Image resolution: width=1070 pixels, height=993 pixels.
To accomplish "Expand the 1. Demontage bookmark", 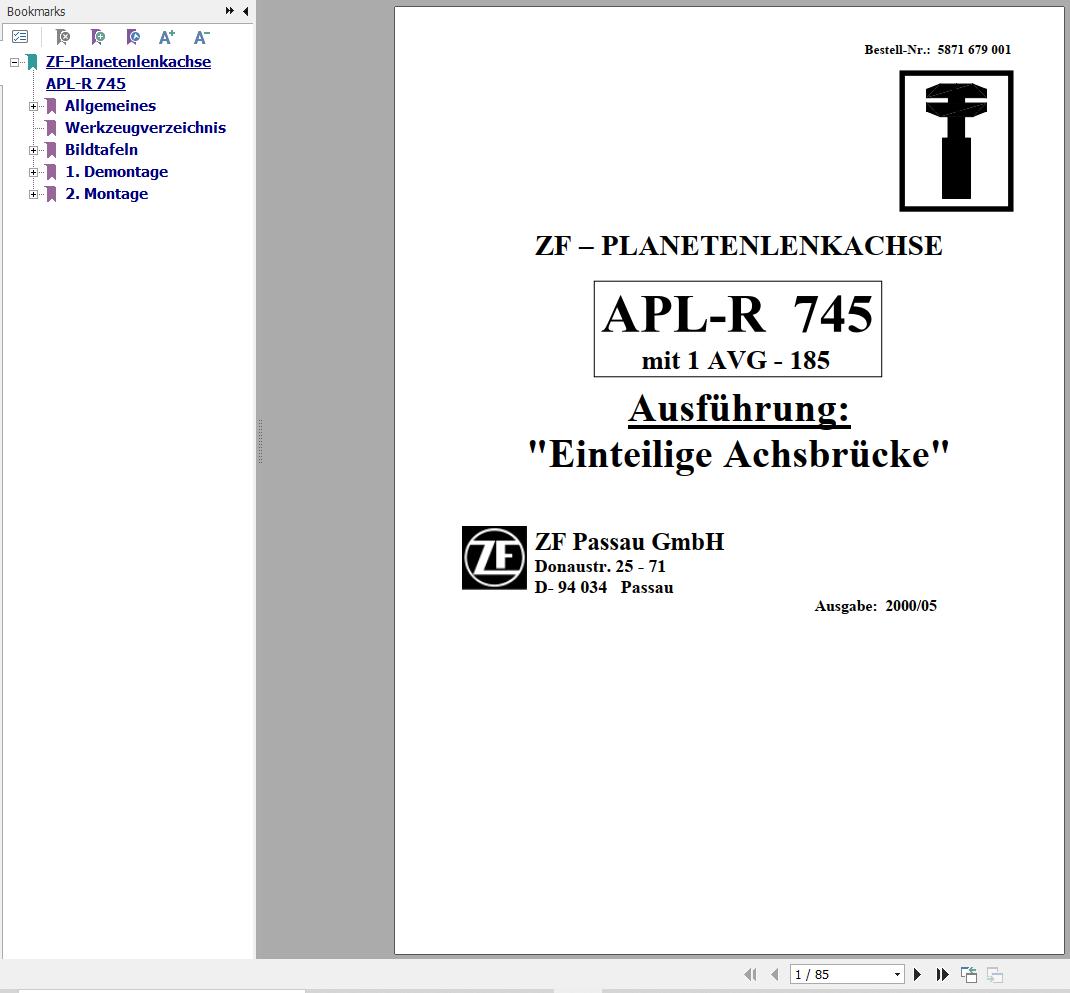I will pyautogui.click(x=35, y=172).
